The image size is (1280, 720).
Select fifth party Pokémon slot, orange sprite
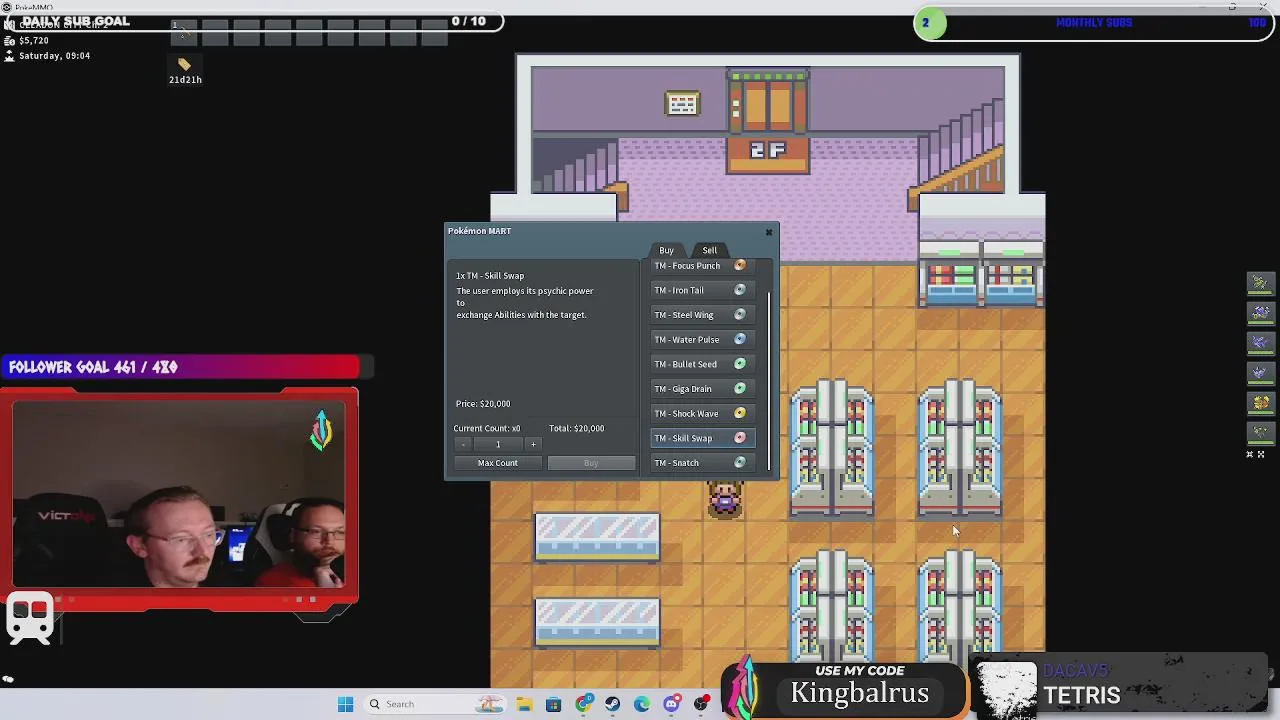(1260, 403)
